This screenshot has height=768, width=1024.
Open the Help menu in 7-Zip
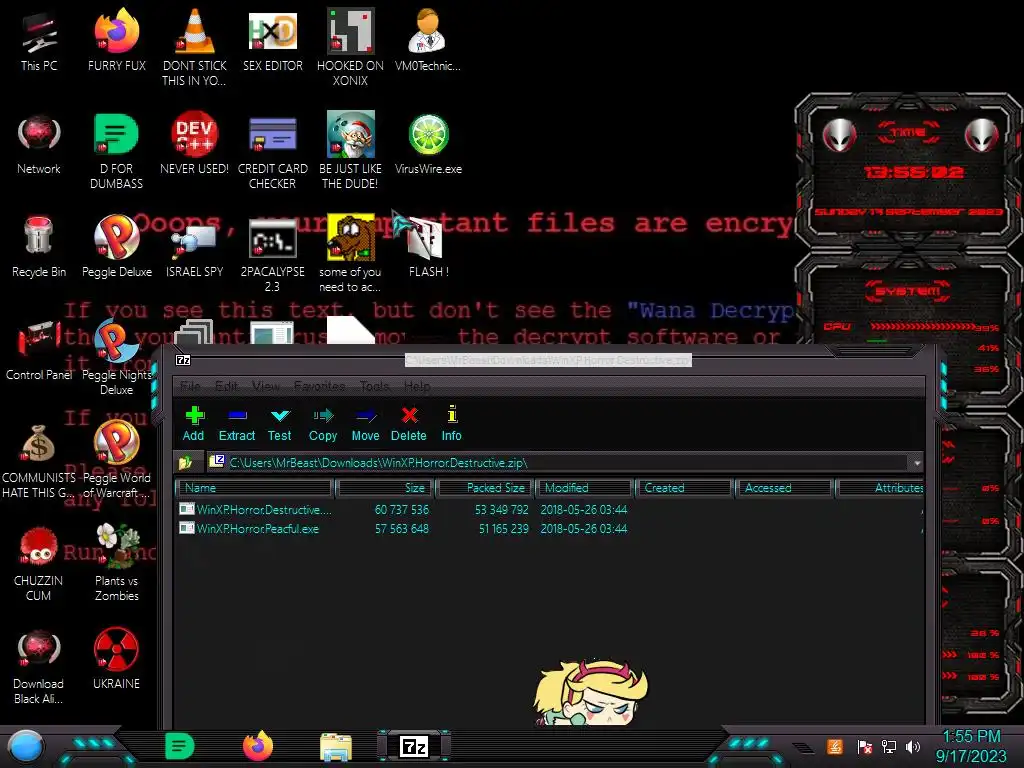417,386
